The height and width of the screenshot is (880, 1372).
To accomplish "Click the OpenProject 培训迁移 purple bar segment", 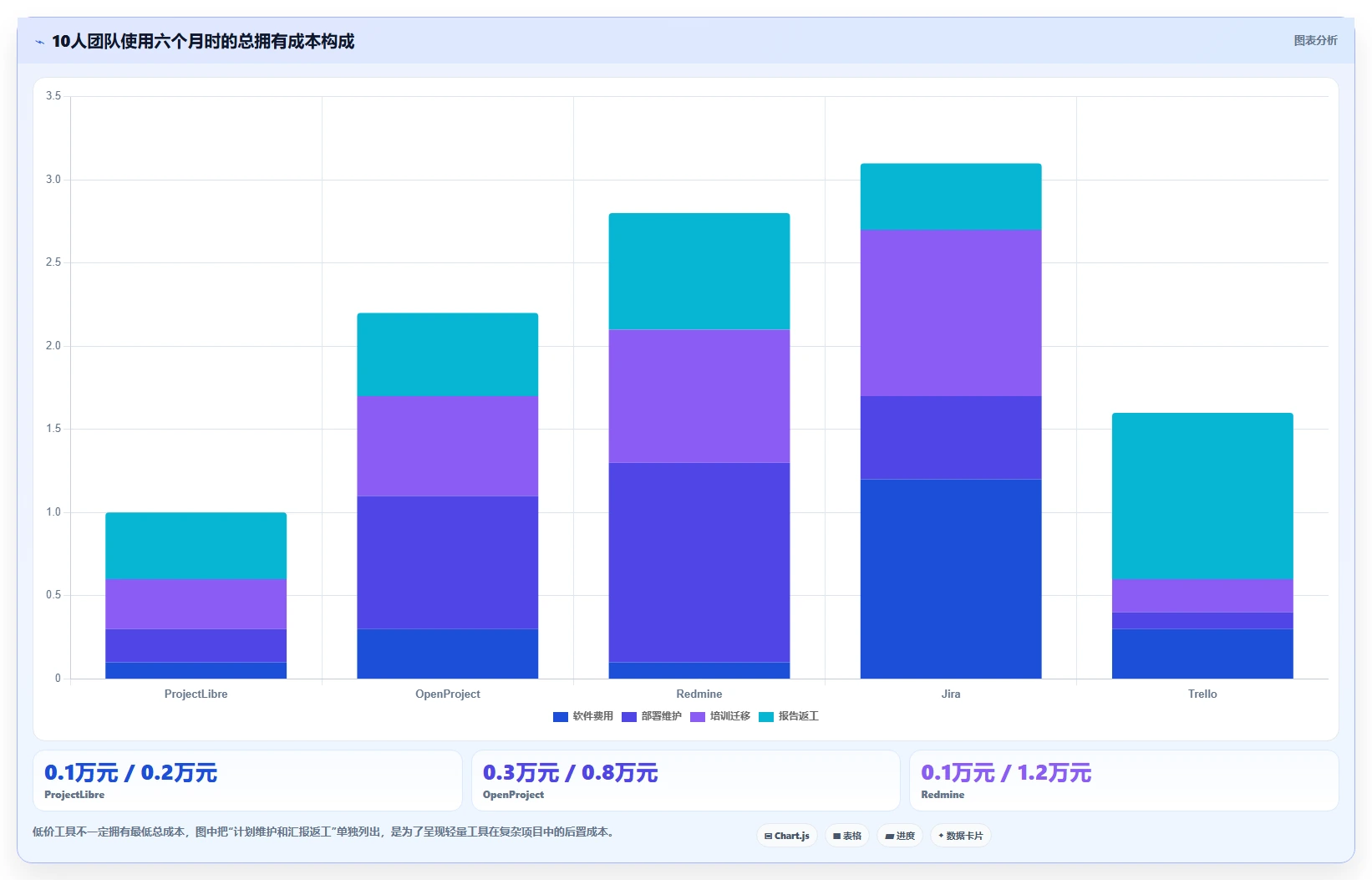I will 448,446.
